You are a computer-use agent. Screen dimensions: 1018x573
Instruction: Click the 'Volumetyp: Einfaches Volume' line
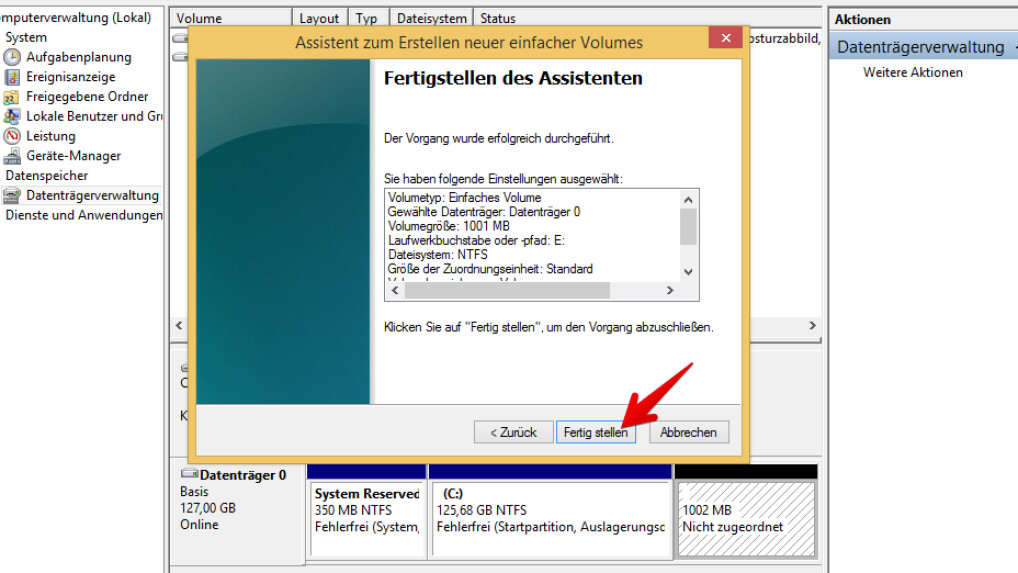click(464, 197)
